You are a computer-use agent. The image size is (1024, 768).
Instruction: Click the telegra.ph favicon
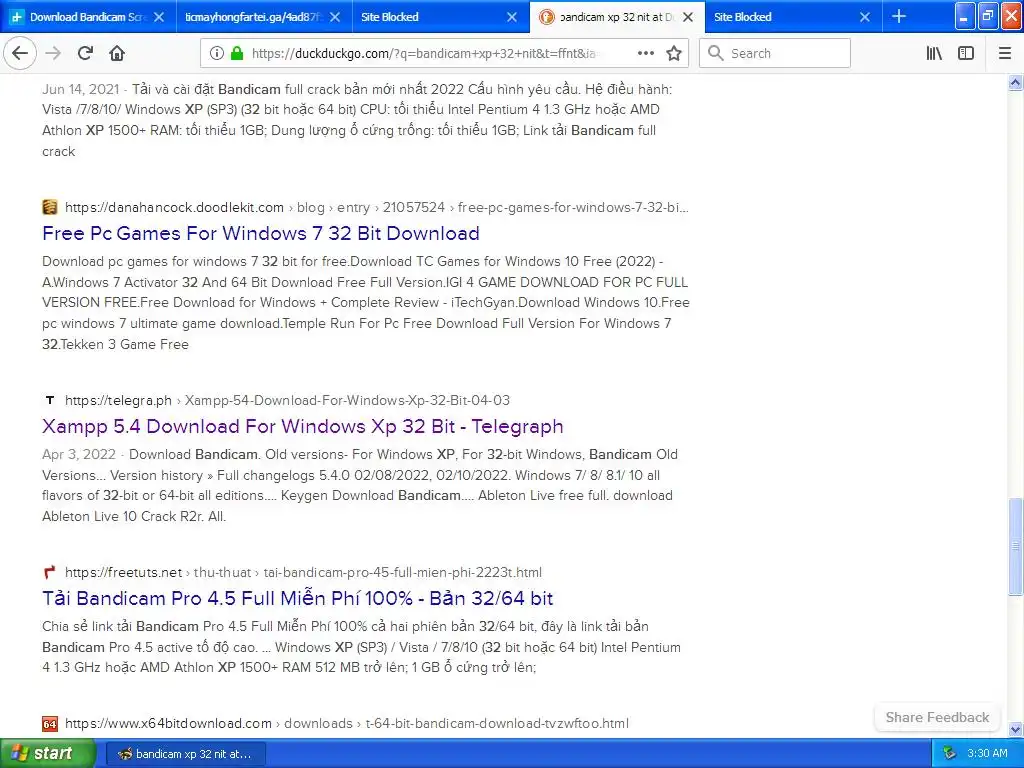pyautogui.click(x=50, y=400)
